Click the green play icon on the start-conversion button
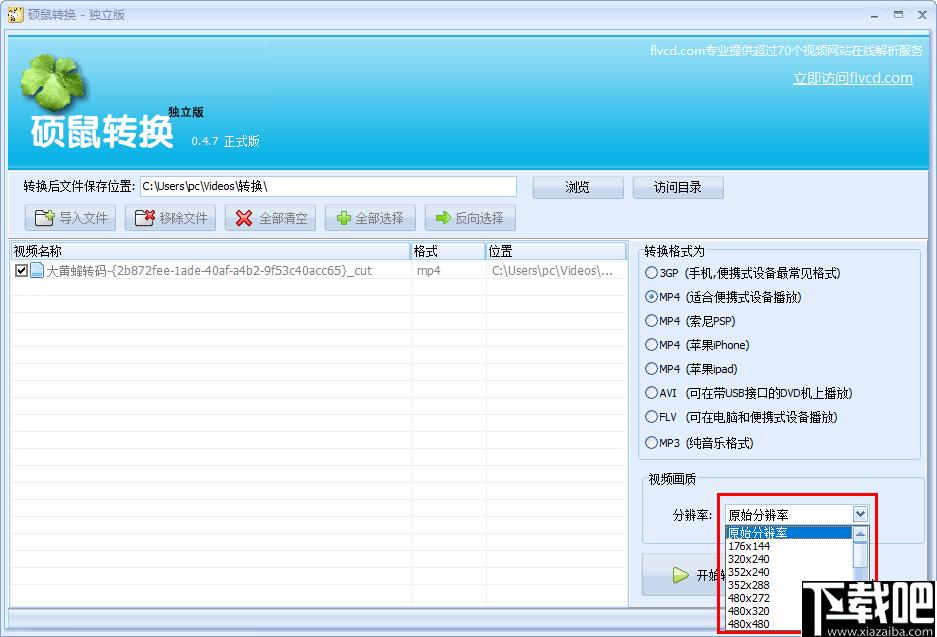937x637 pixels. coord(680,575)
